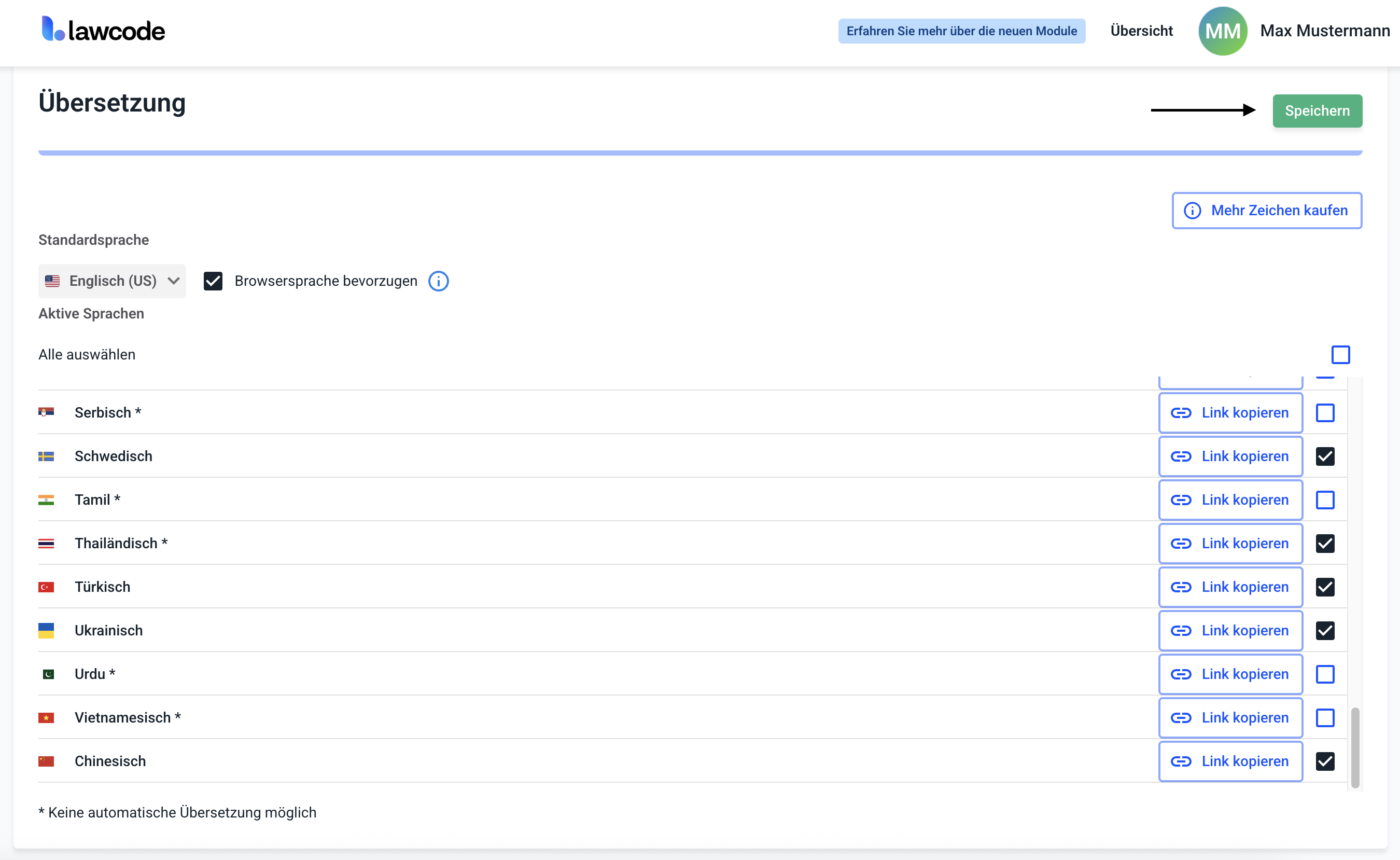Open Erfahren Sie mehr über neue Module
This screenshot has width=1400, height=860.
(x=961, y=31)
